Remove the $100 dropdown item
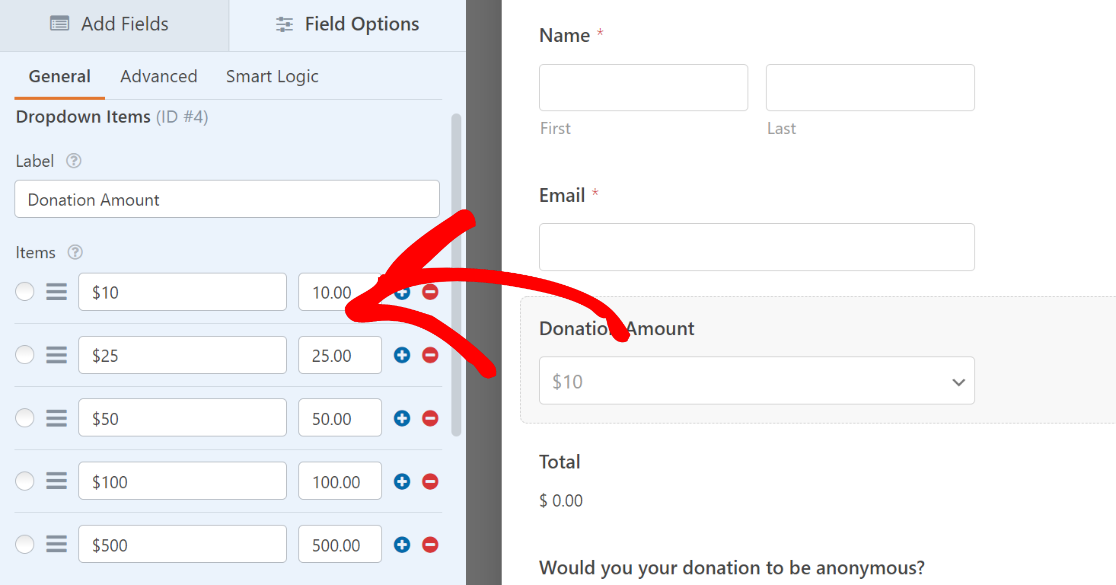The height and width of the screenshot is (585, 1116). (430, 481)
